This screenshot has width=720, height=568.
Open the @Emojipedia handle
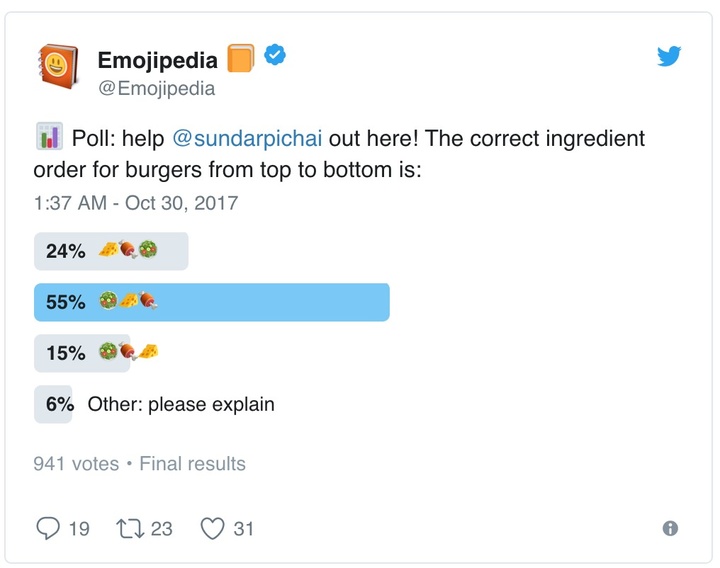point(157,88)
